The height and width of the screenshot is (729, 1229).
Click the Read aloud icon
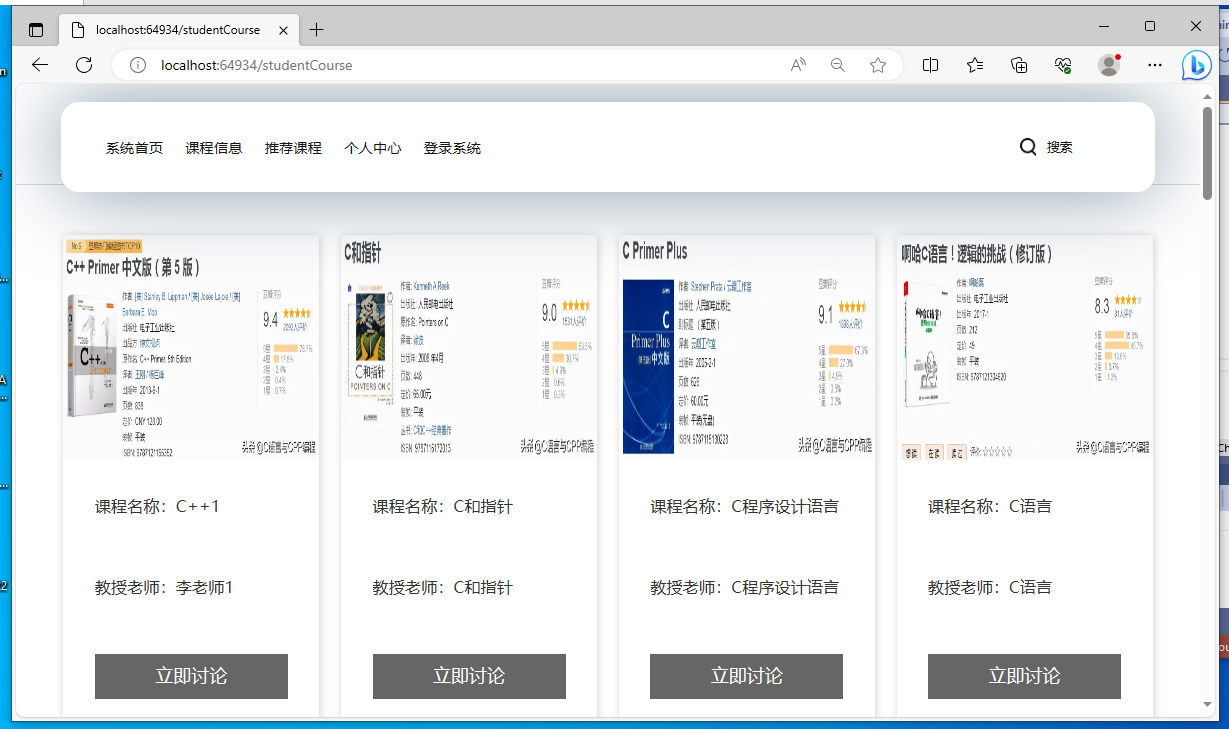coord(798,65)
